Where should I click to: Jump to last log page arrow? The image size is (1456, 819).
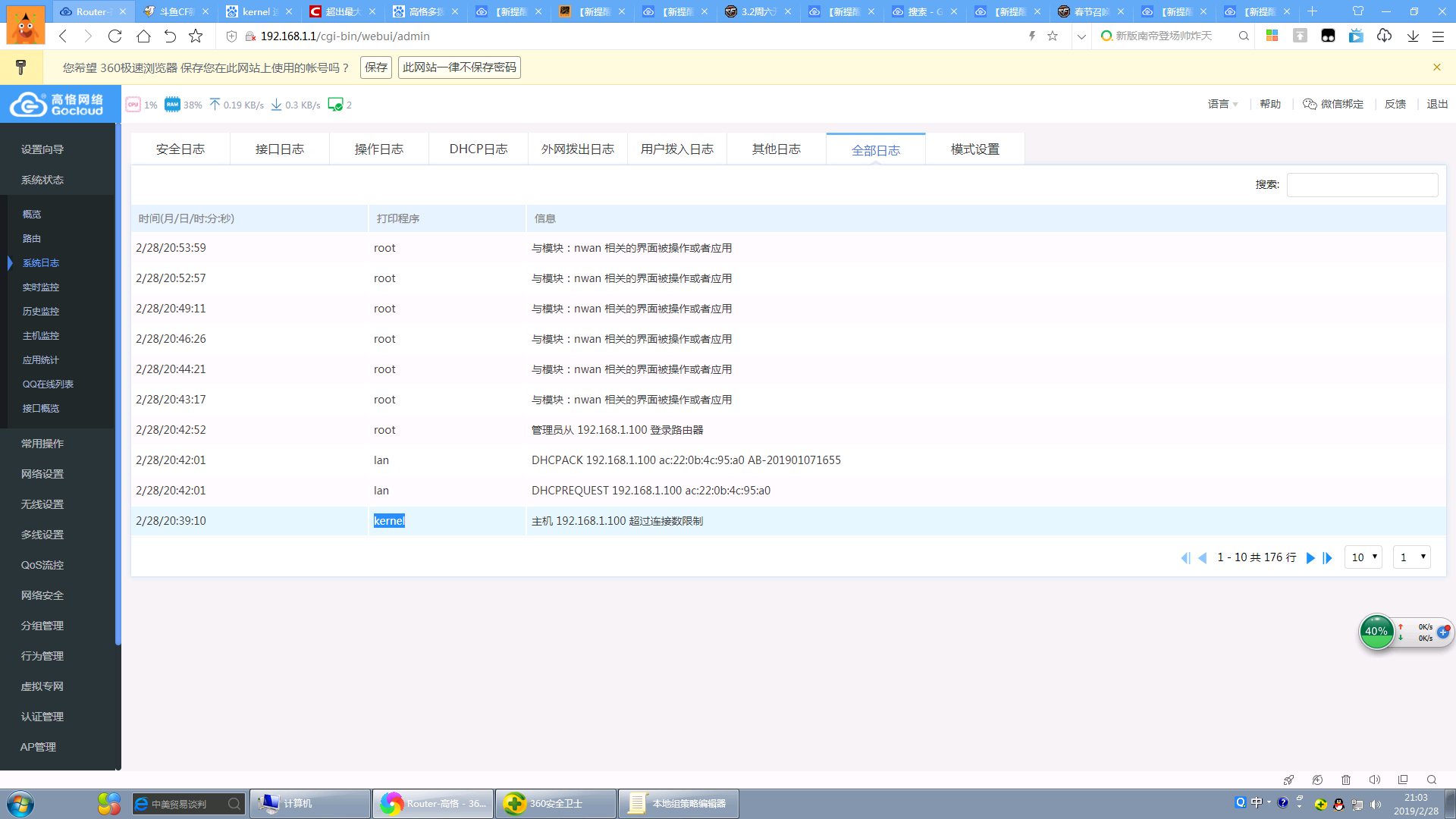(1328, 558)
